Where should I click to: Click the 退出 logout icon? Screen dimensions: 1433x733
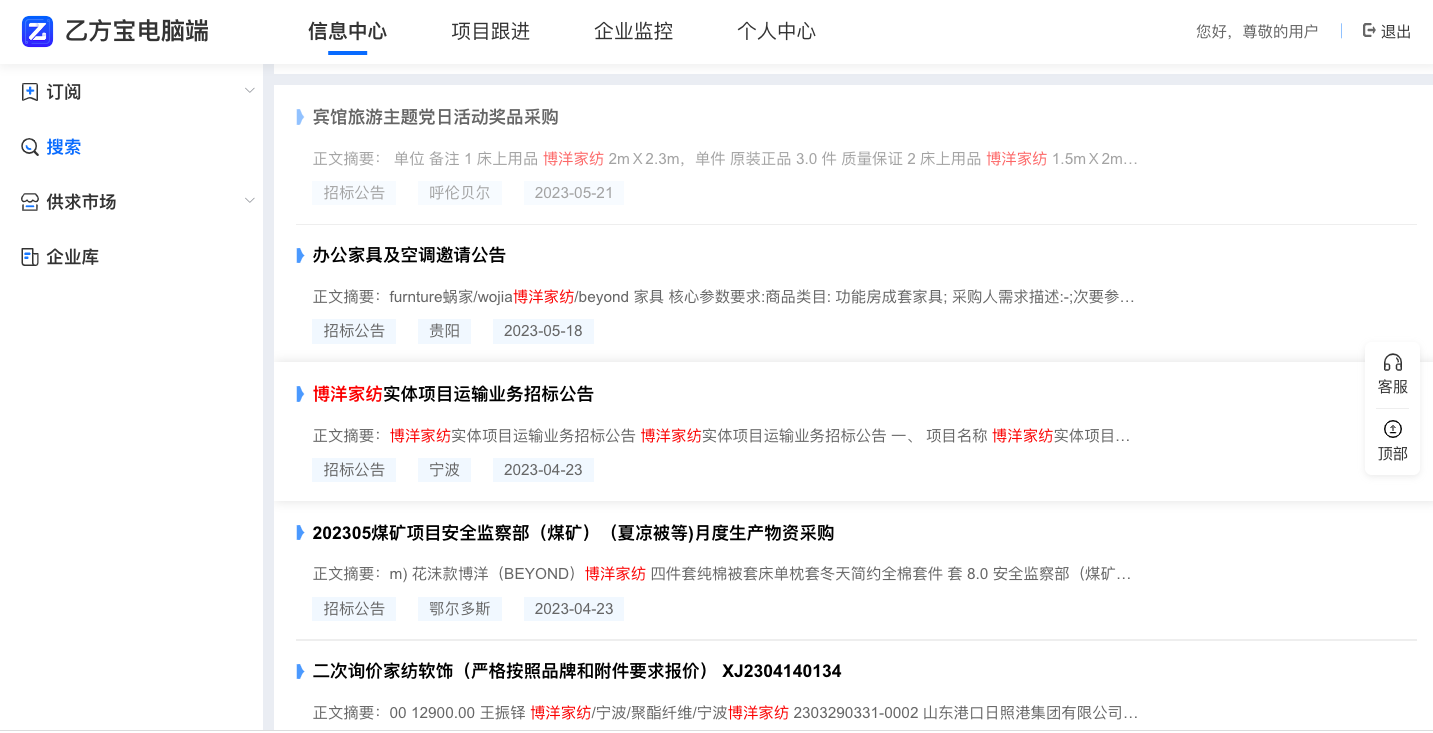click(1369, 31)
